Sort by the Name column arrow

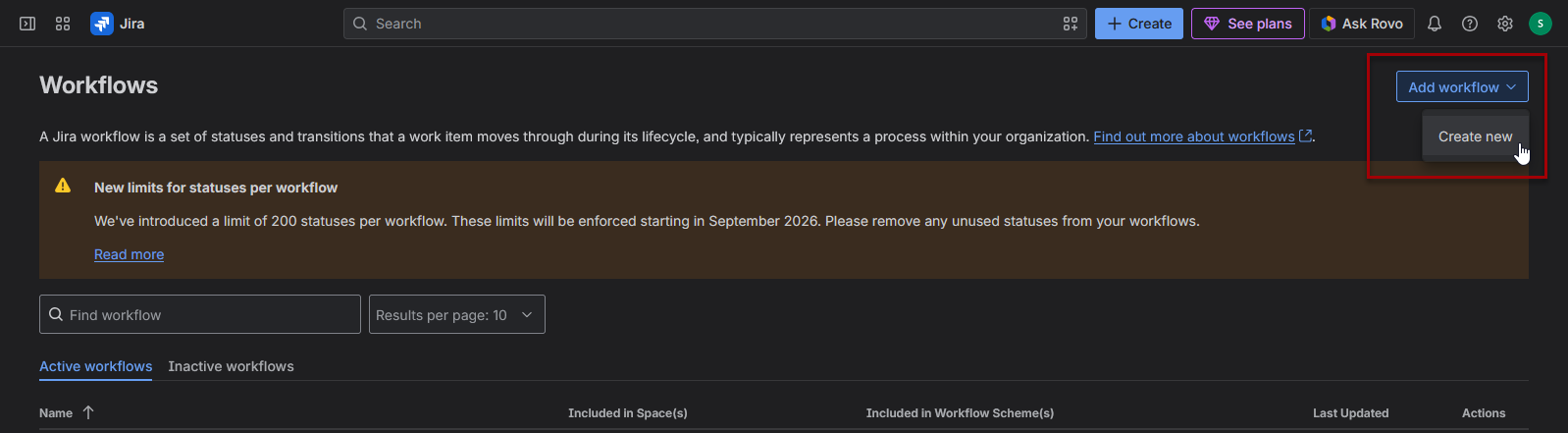[88, 412]
